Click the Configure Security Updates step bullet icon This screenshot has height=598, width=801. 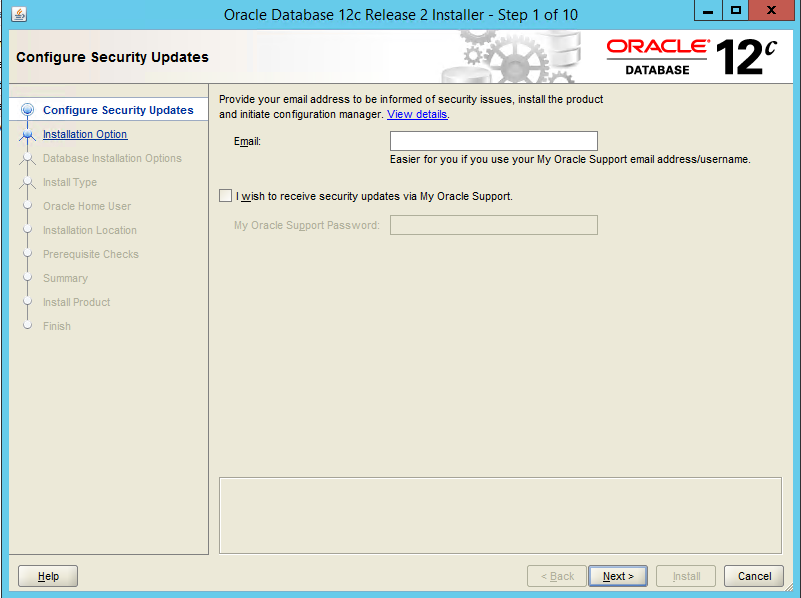pyautogui.click(x=28, y=110)
